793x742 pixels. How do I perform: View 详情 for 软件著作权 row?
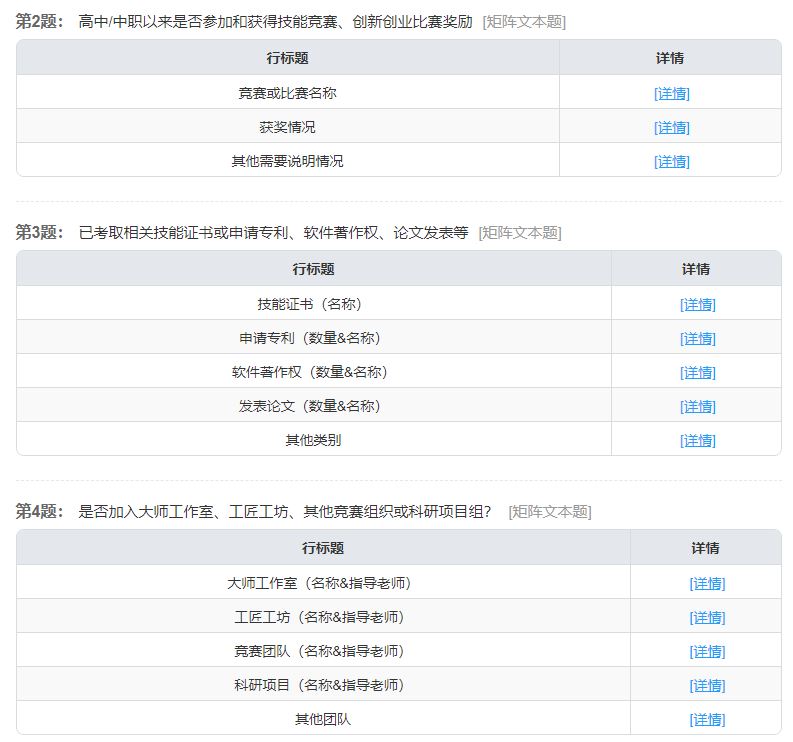click(x=697, y=372)
